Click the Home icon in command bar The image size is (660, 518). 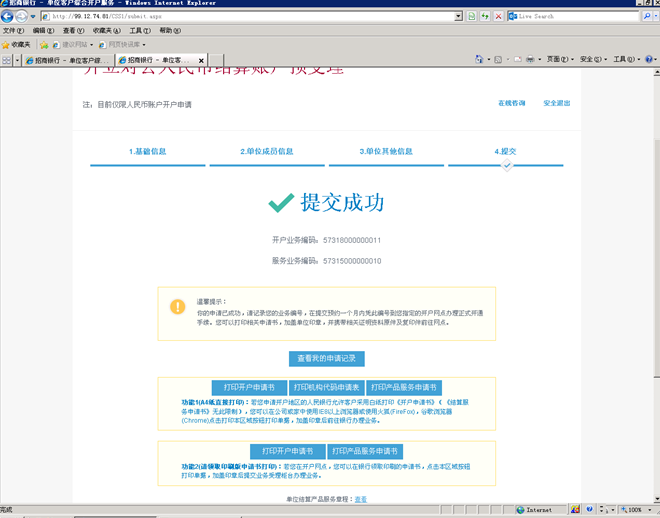pos(481,60)
